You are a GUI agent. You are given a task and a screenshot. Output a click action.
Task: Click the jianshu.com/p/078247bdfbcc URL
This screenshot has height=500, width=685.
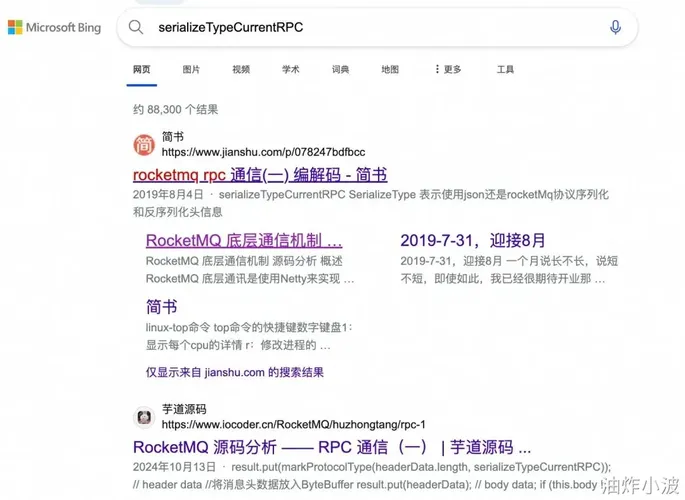(x=263, y=152)
